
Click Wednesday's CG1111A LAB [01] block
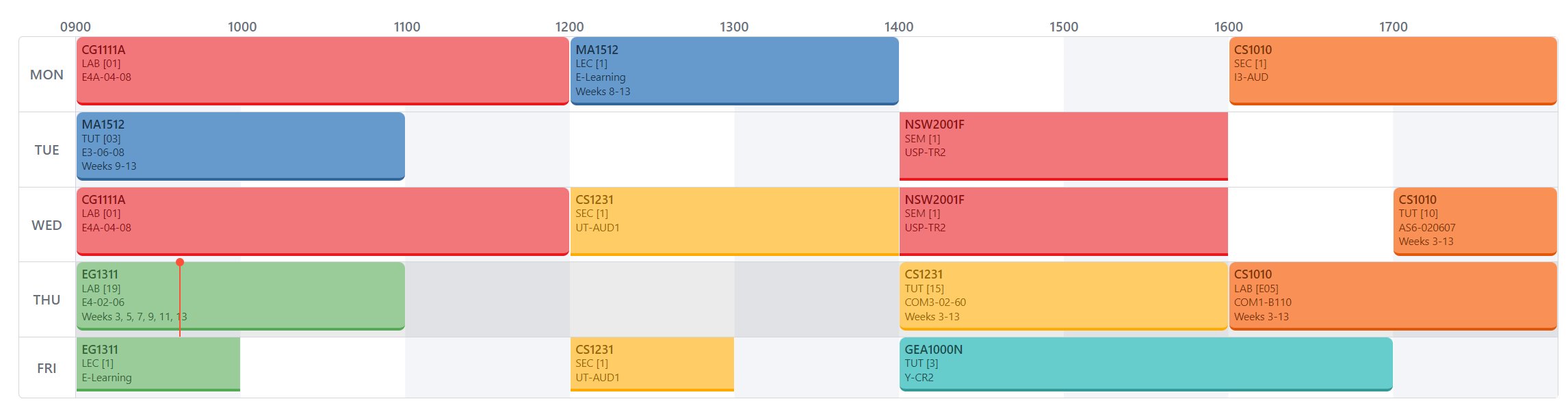click(322, 221)
